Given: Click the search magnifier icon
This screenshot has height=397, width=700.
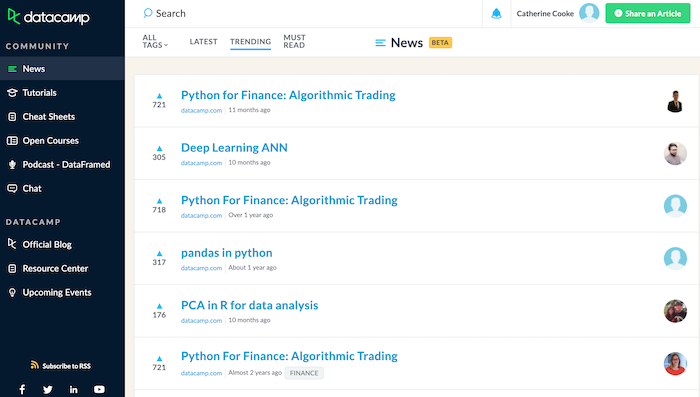Looking at the screenshot, I should [148, 13].
